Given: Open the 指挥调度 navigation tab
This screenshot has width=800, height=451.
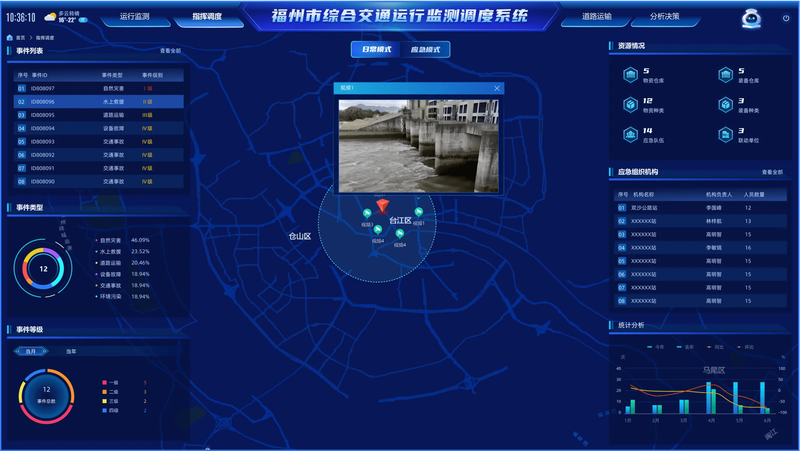Looking at the screenshot, I should [x=207, y=17].
